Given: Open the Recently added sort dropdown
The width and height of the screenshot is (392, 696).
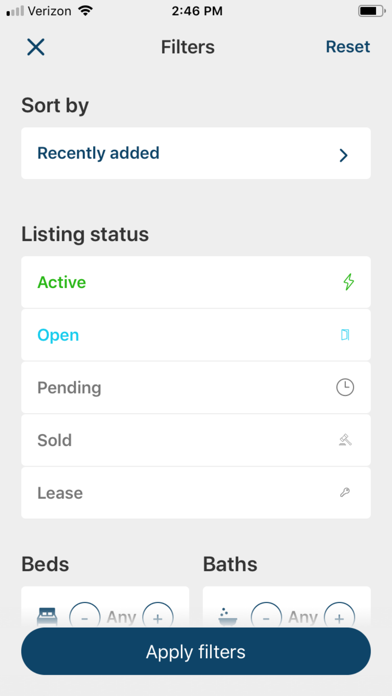Looking at the screenshot, I should click(x=196, y=153).
